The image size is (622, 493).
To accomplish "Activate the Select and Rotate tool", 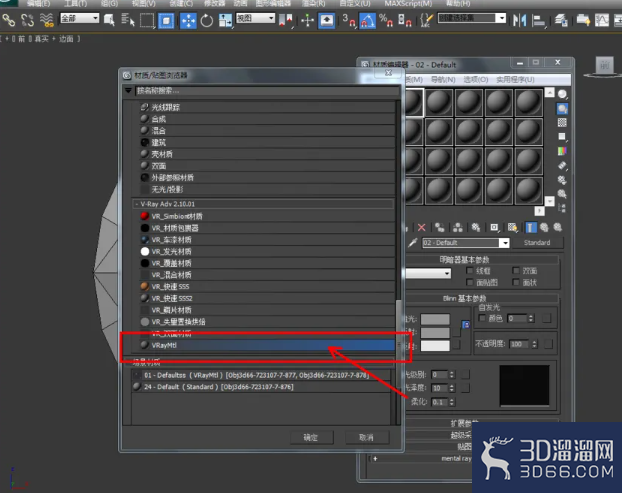I will (207, 20).
